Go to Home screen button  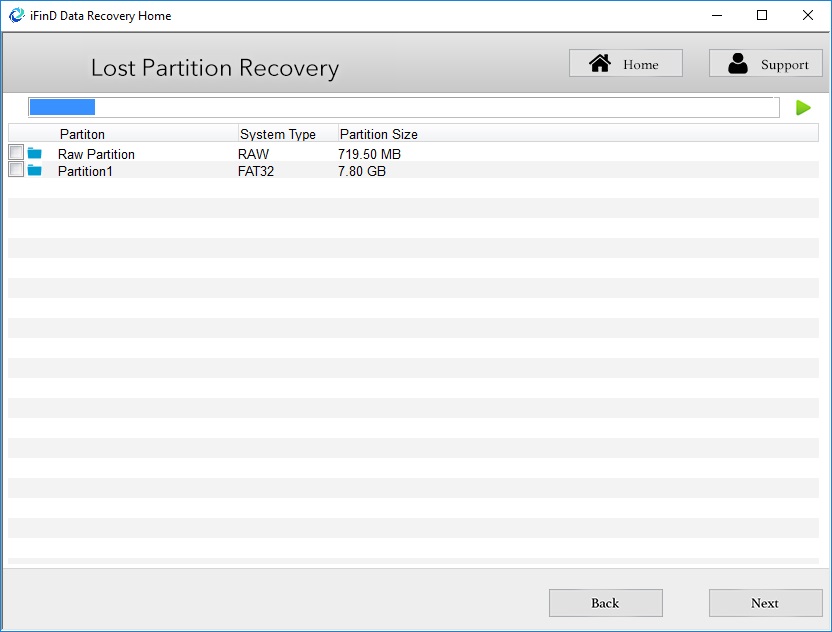click(x=626, y=63)
